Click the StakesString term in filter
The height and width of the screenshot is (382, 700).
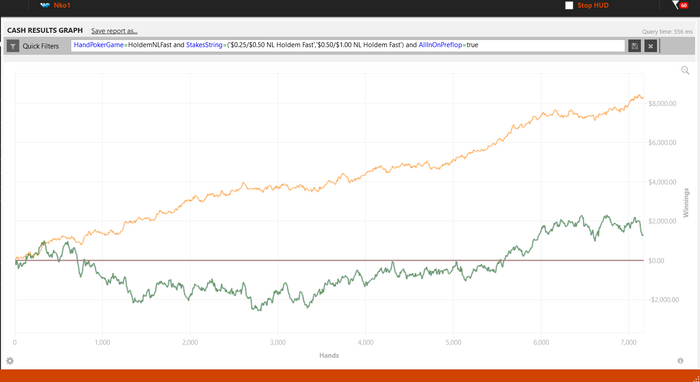[x=204, y=45]
